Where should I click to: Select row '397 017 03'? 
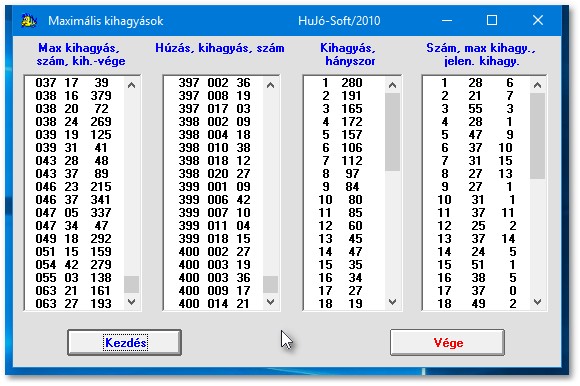coord(214,108)
